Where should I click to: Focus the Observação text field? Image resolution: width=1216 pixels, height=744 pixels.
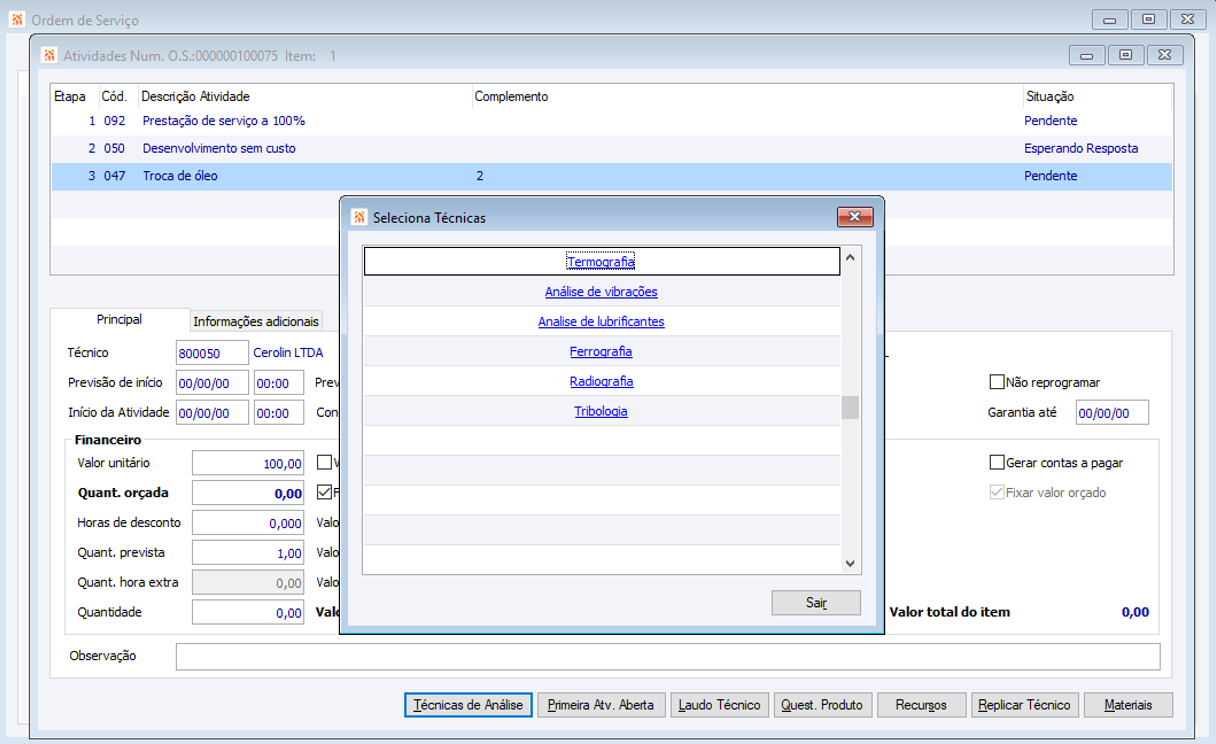(x=668, y=656)
